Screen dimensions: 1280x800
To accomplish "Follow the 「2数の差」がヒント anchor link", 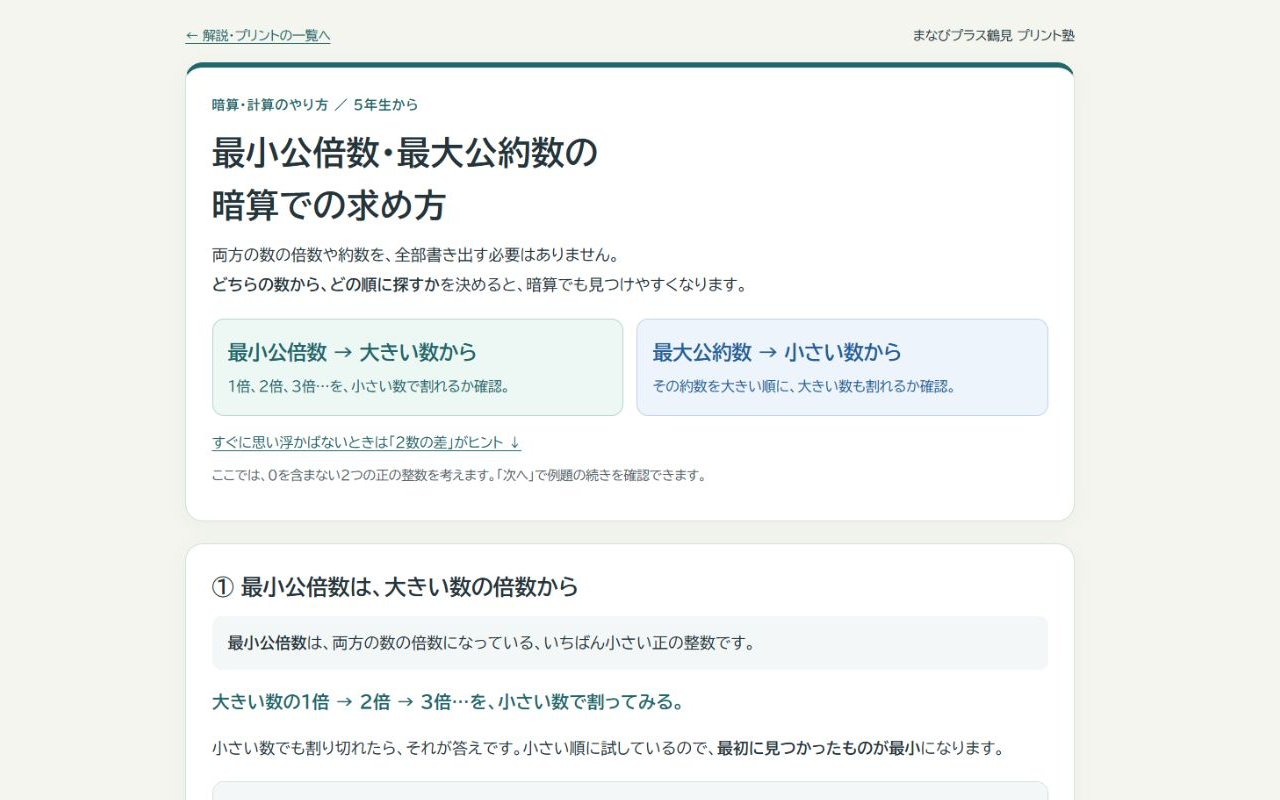I will tap(366, 442).
